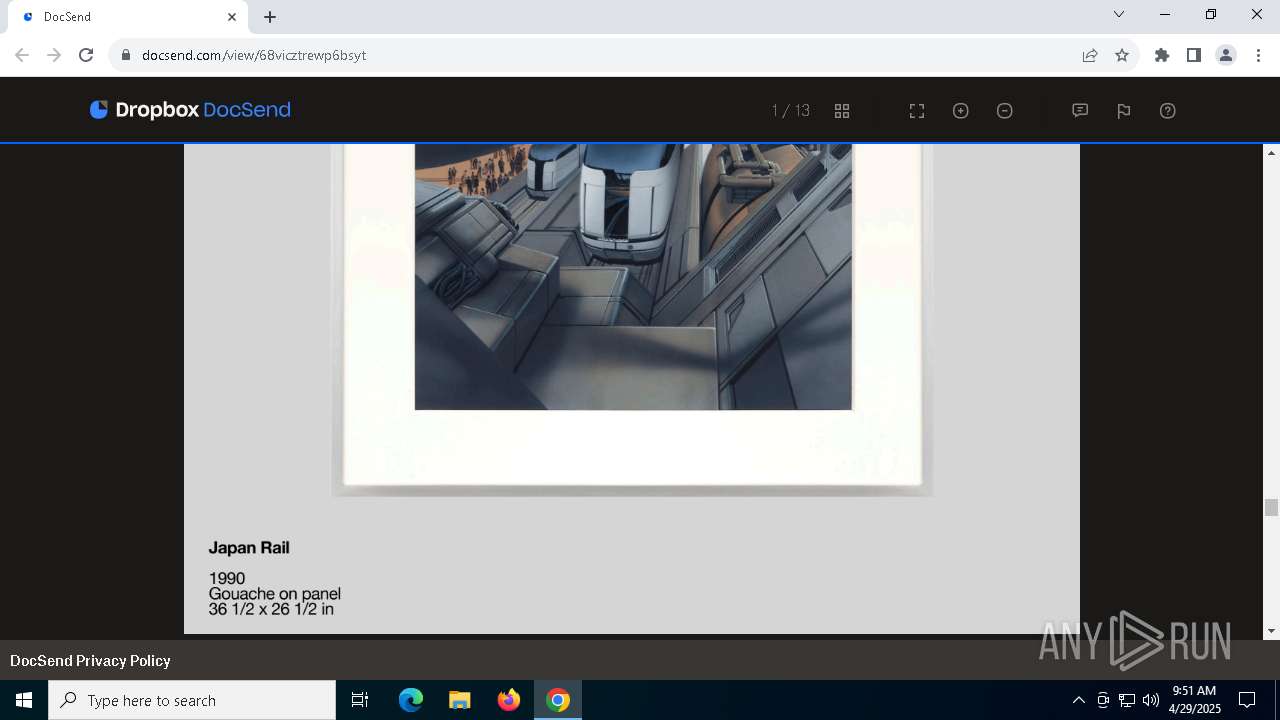Toggle the Chrome side panel
This screenshot has width=1280, height=720.
pyautogui.click(x=1194, y=55)
